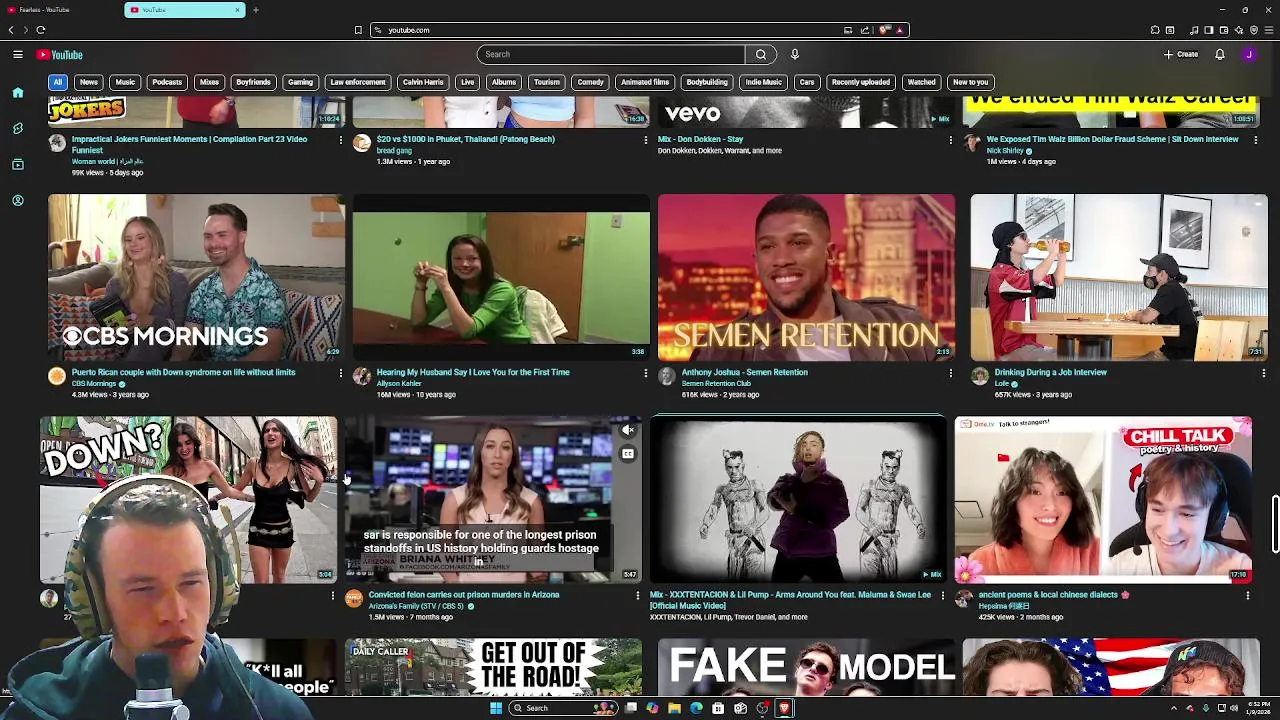Open 'Drinking During a Job Interview' title link
The image size is (1280, 720).
(x=1051, y=372)
